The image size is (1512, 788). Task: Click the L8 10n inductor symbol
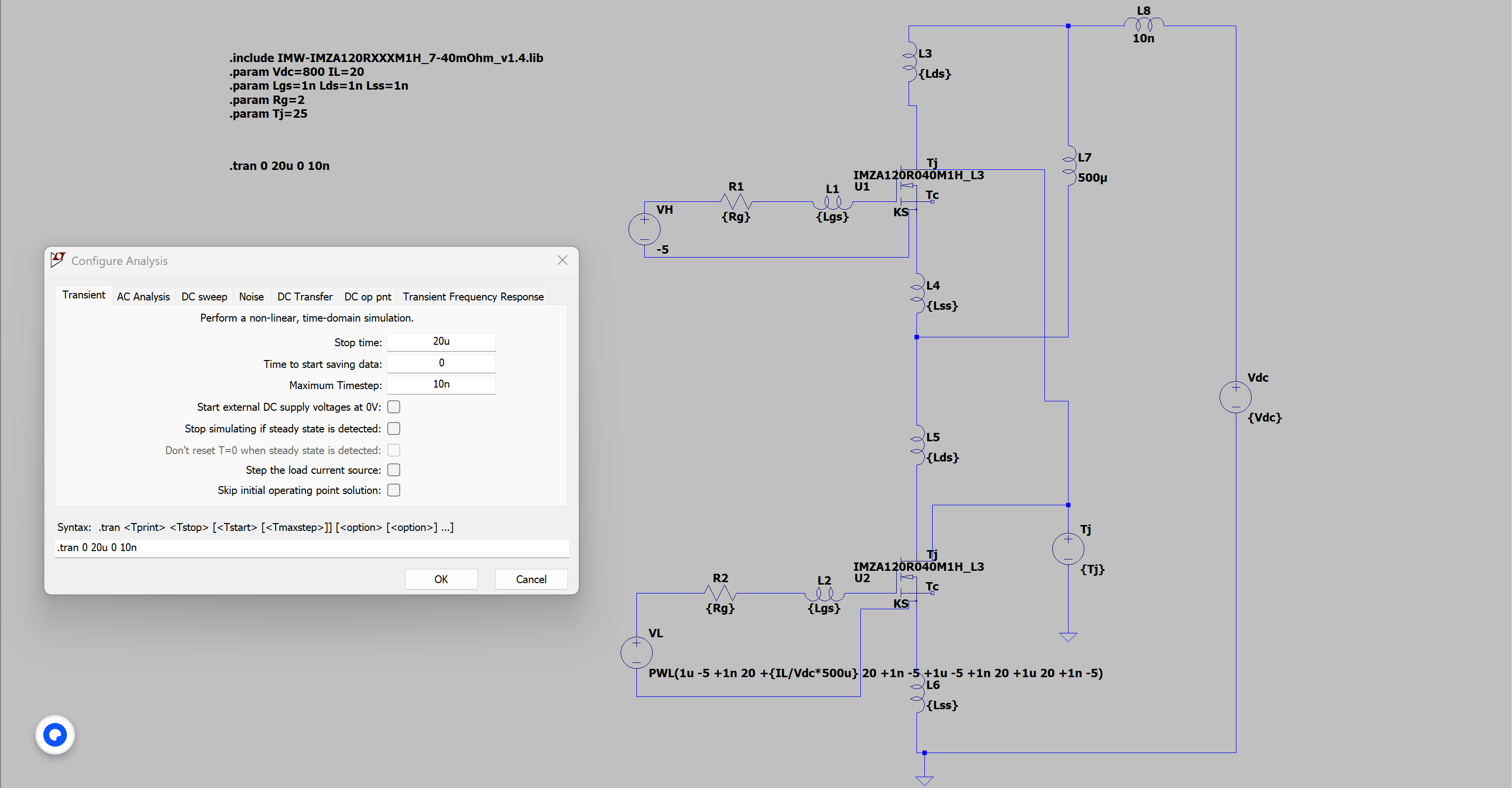[x=1143, y=25]
